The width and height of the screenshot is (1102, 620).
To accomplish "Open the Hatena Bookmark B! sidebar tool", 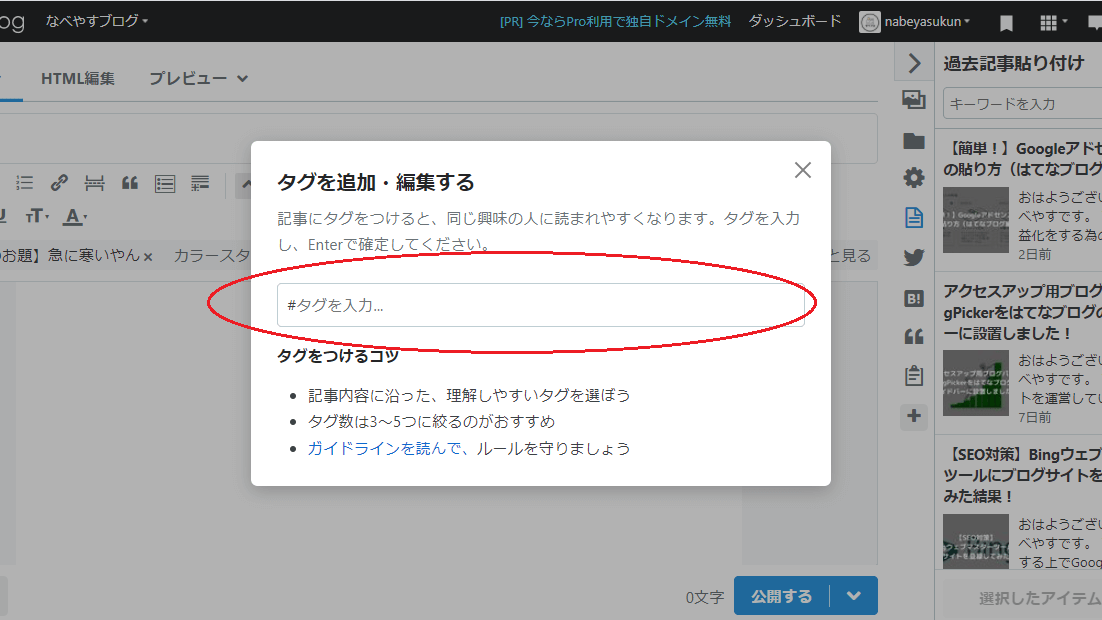I will click(913, 296).
